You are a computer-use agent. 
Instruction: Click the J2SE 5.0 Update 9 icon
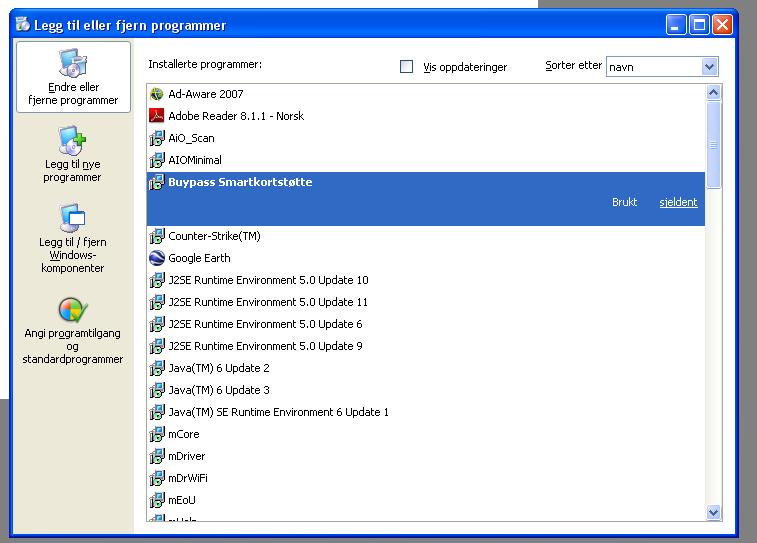tap(157, 346)
